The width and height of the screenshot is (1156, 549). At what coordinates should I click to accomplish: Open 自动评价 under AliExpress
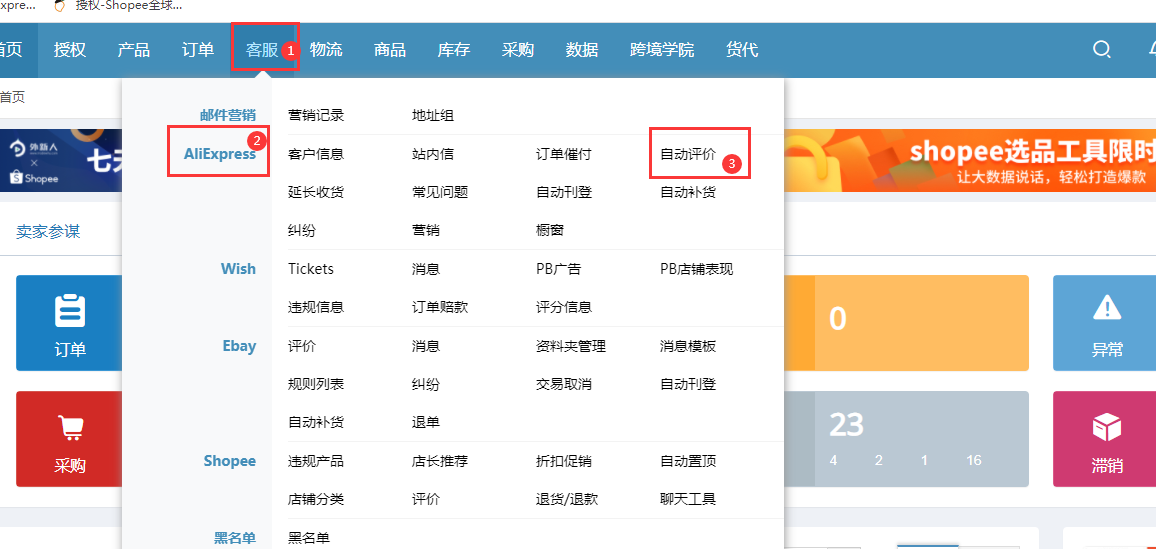(x=688, y=154)
